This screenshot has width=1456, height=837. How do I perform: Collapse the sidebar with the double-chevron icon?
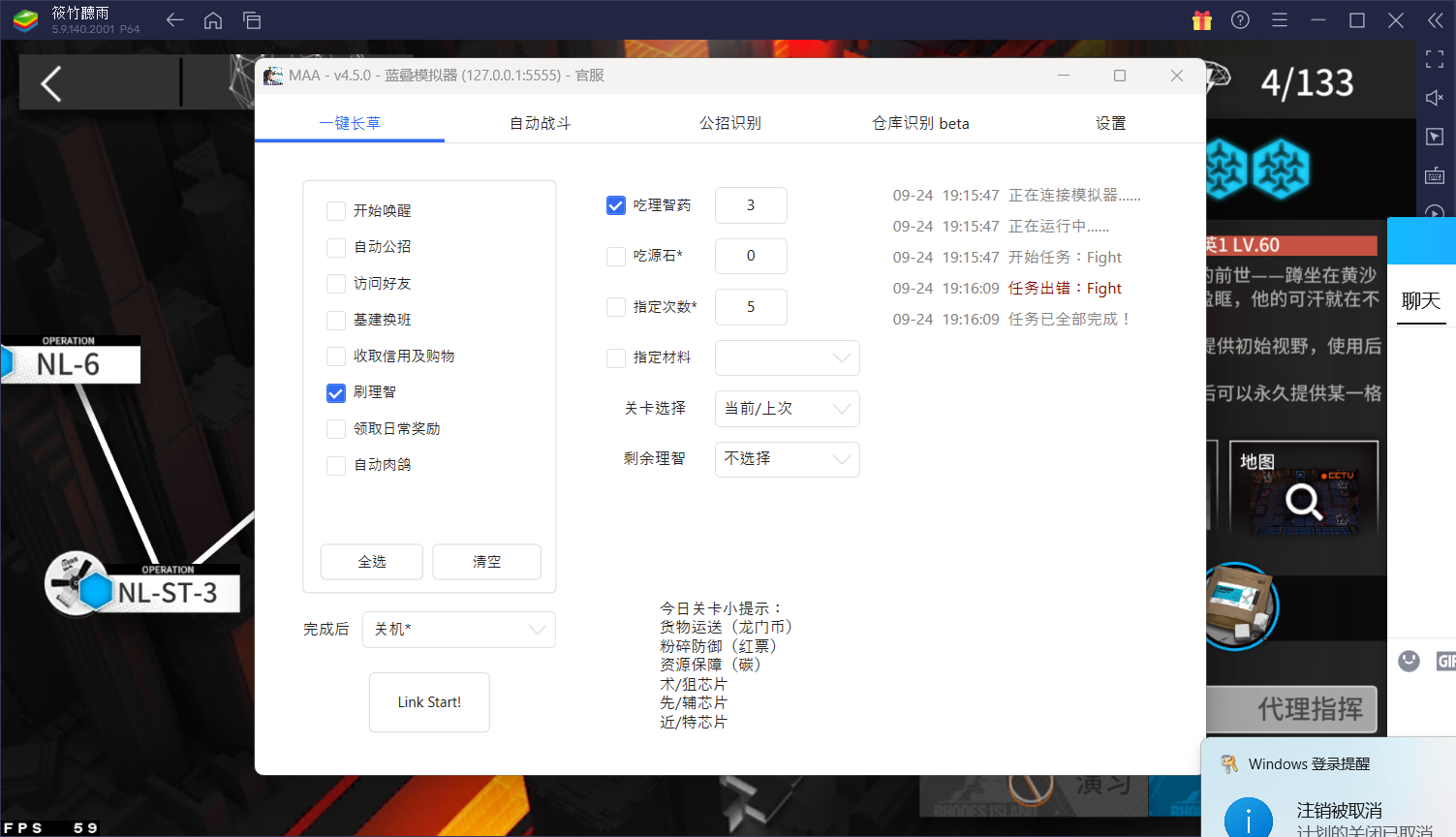1435,19
